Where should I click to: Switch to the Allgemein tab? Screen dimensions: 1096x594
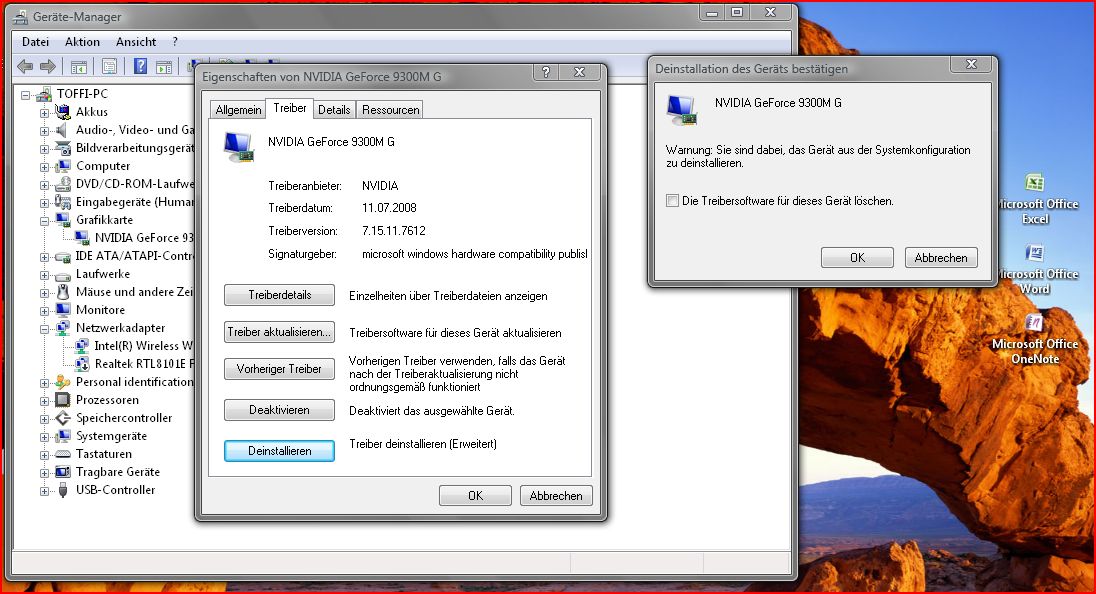(238, 110)
